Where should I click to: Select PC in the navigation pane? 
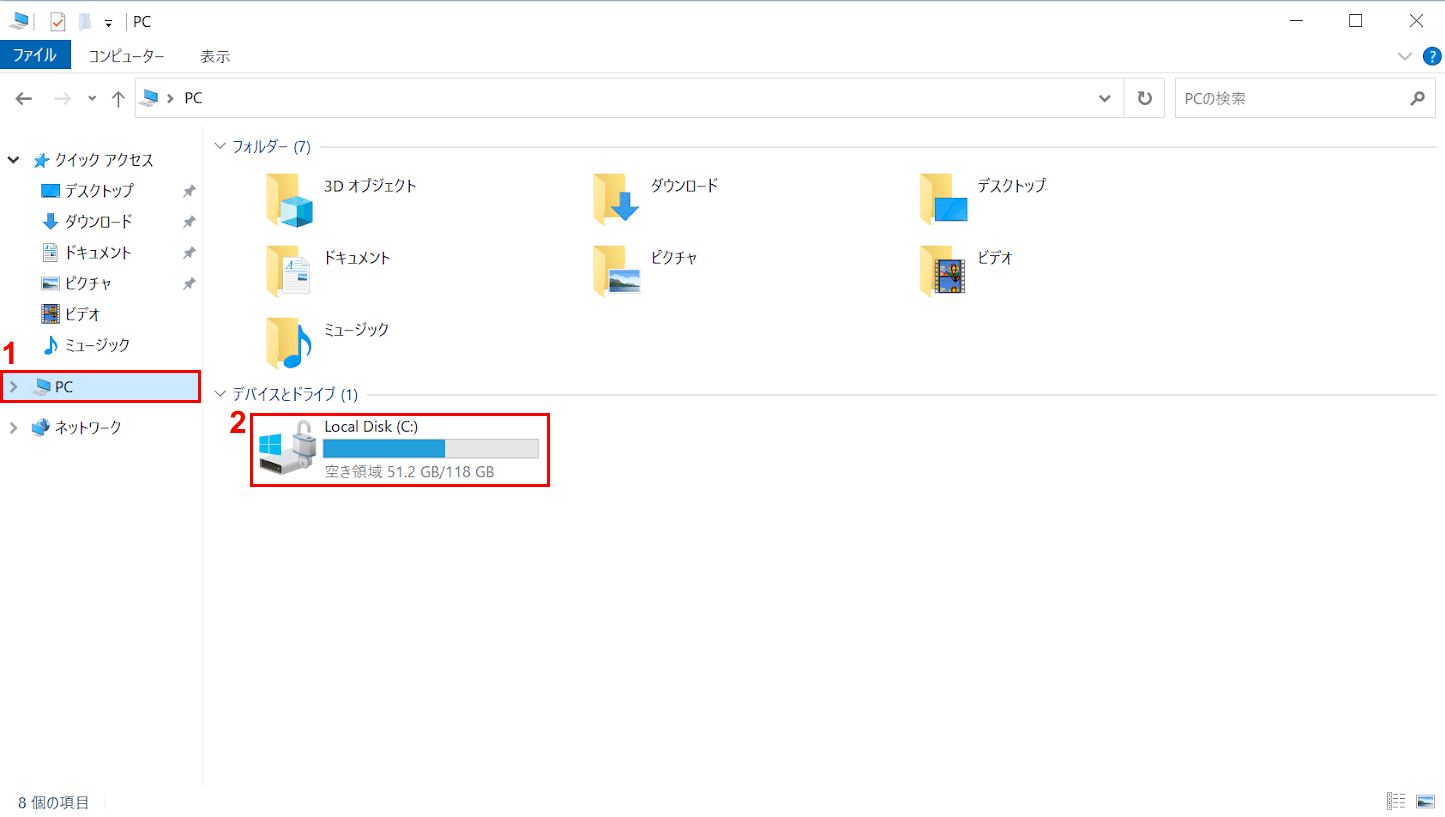[x=101, y=386]
